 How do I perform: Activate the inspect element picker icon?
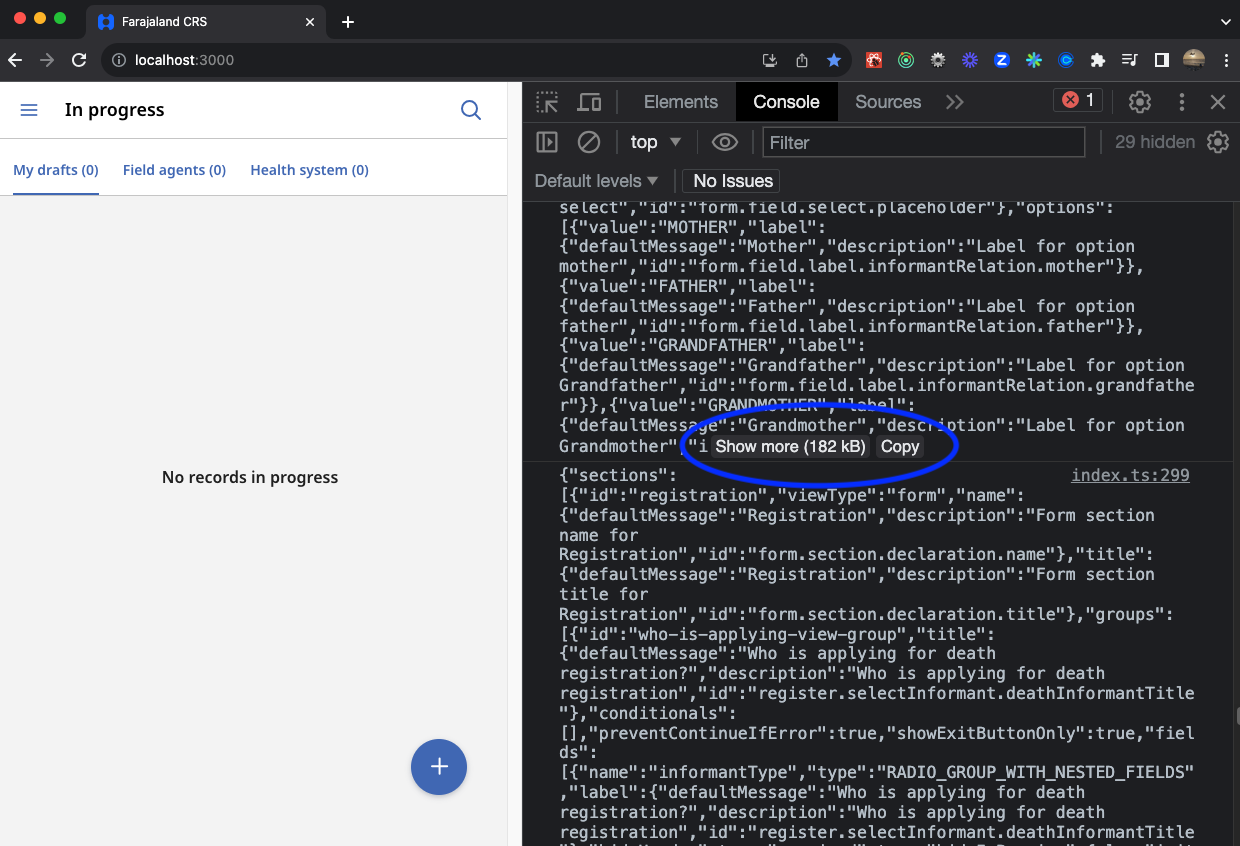(547, 102)
